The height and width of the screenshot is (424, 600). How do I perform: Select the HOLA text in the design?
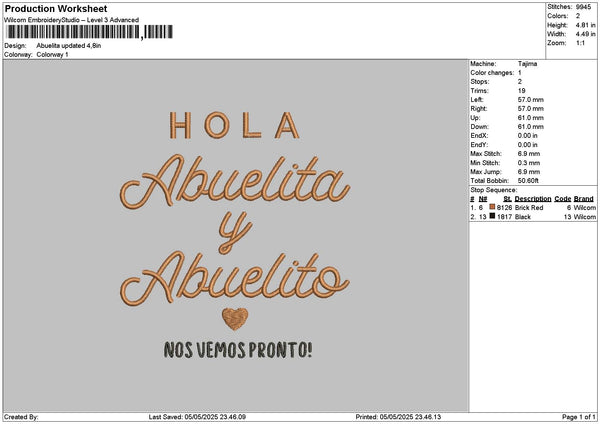pos(234,125)
